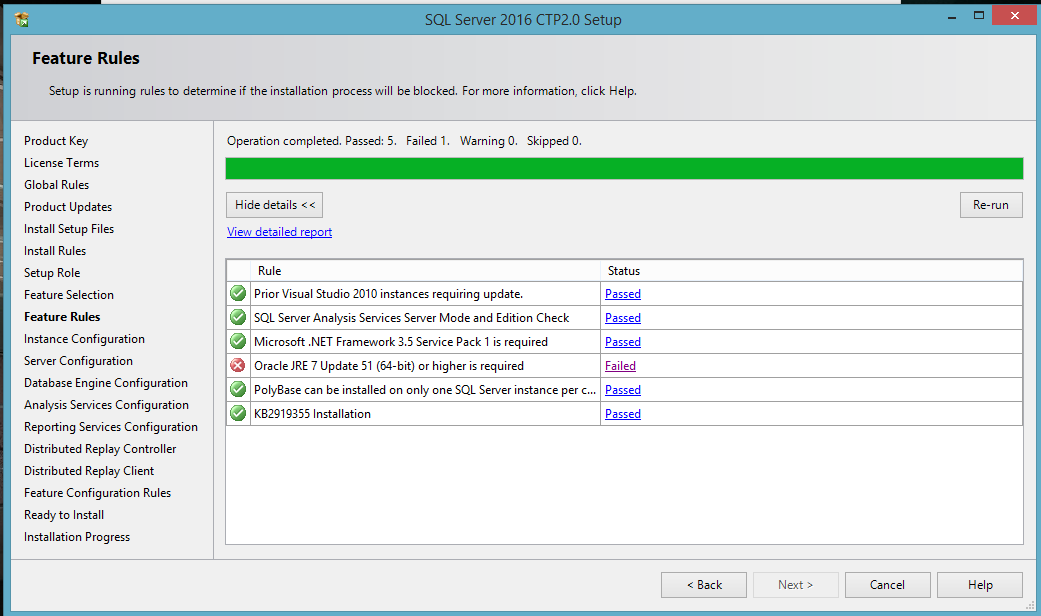Close the SQL Server 2016 Setup window
1041x616 pixels.
click(1014, 15)
